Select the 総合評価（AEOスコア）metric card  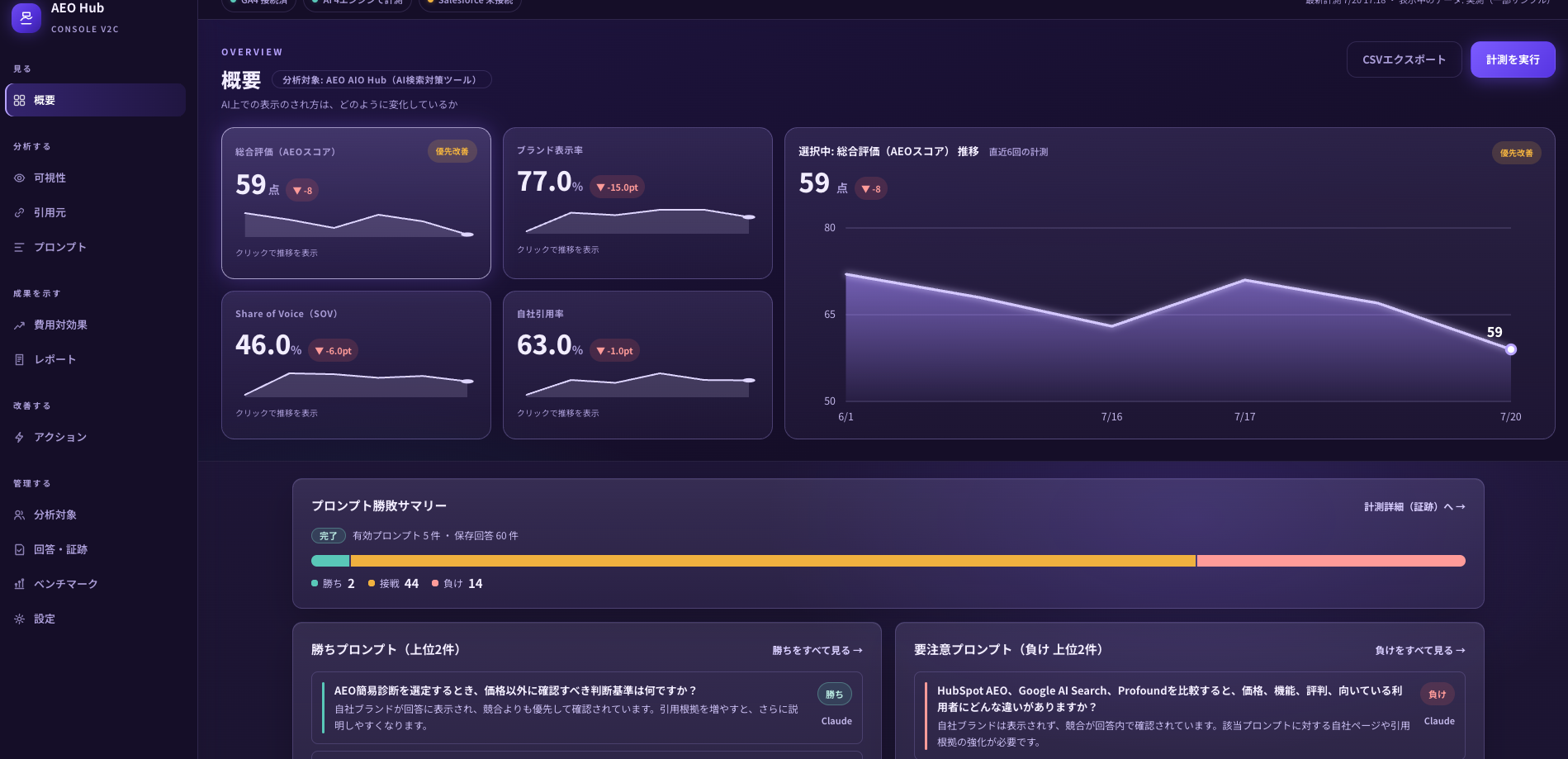point(356,203)
